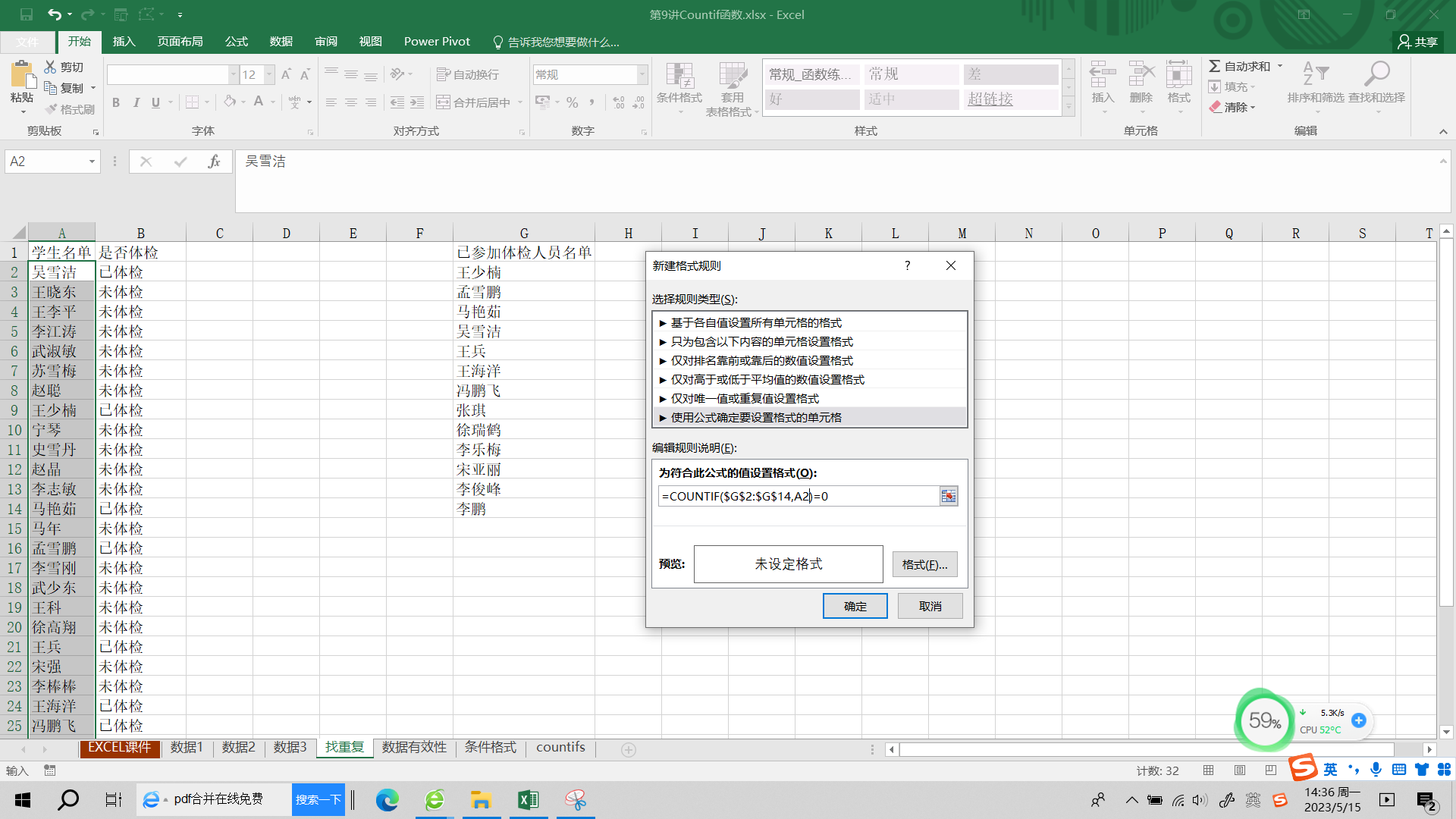Click the Format Painter icon

pos(52,109)
